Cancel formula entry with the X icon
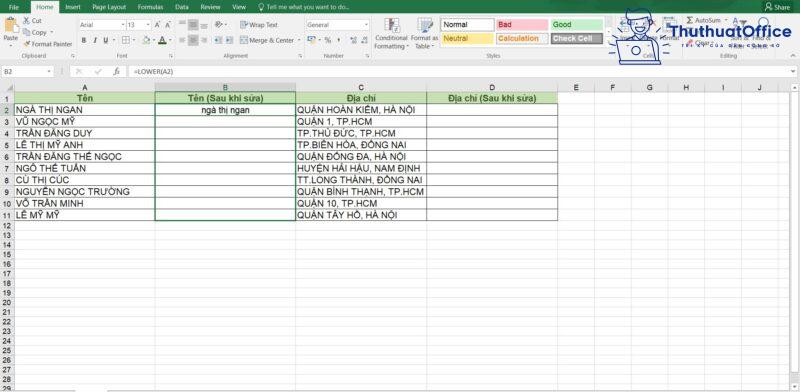This screenshot has height=392, width=800. [x=79, y=72]
